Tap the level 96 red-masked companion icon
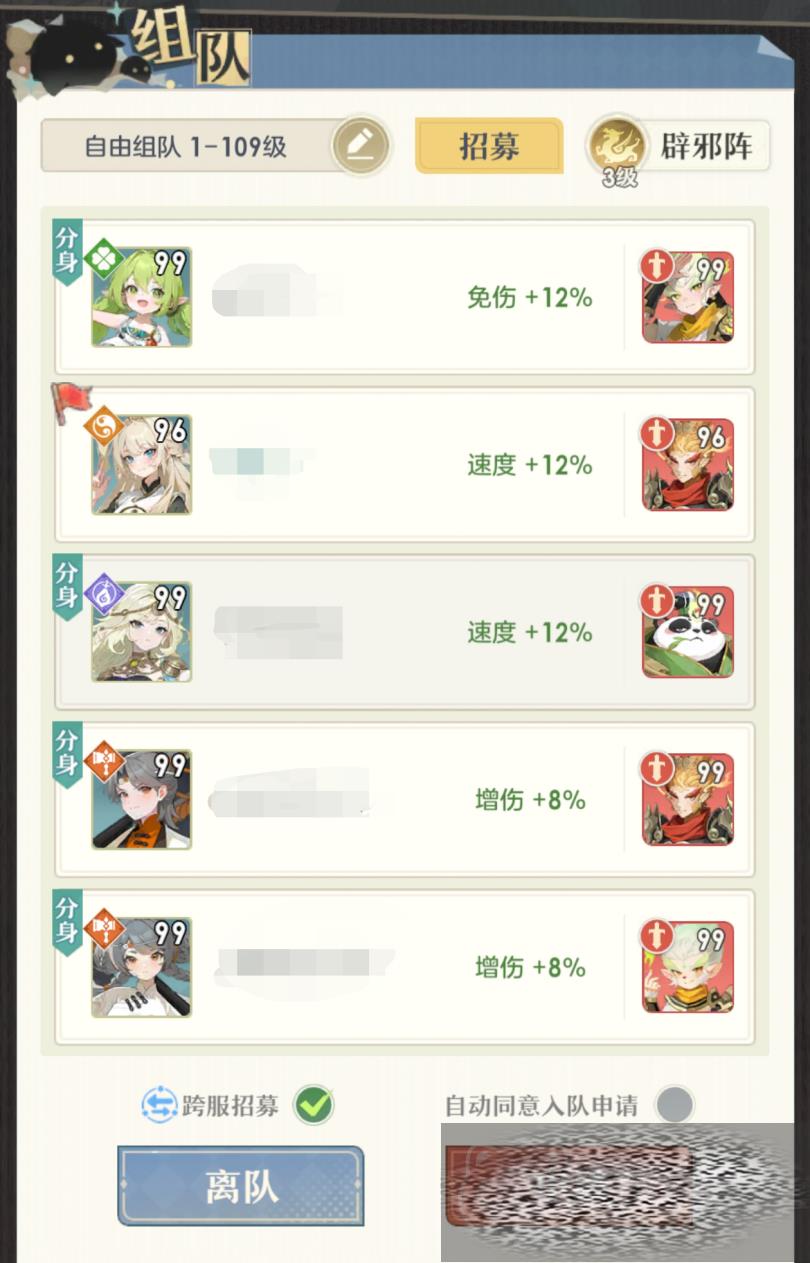Screen dimensions: 810x1263 click(x=688, y=464)
